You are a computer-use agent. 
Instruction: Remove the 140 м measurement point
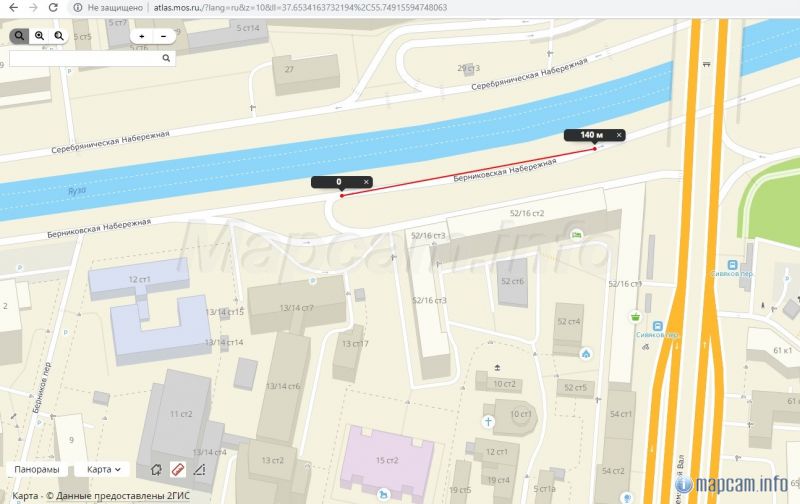pyautogui.click(x=619, y=135)
